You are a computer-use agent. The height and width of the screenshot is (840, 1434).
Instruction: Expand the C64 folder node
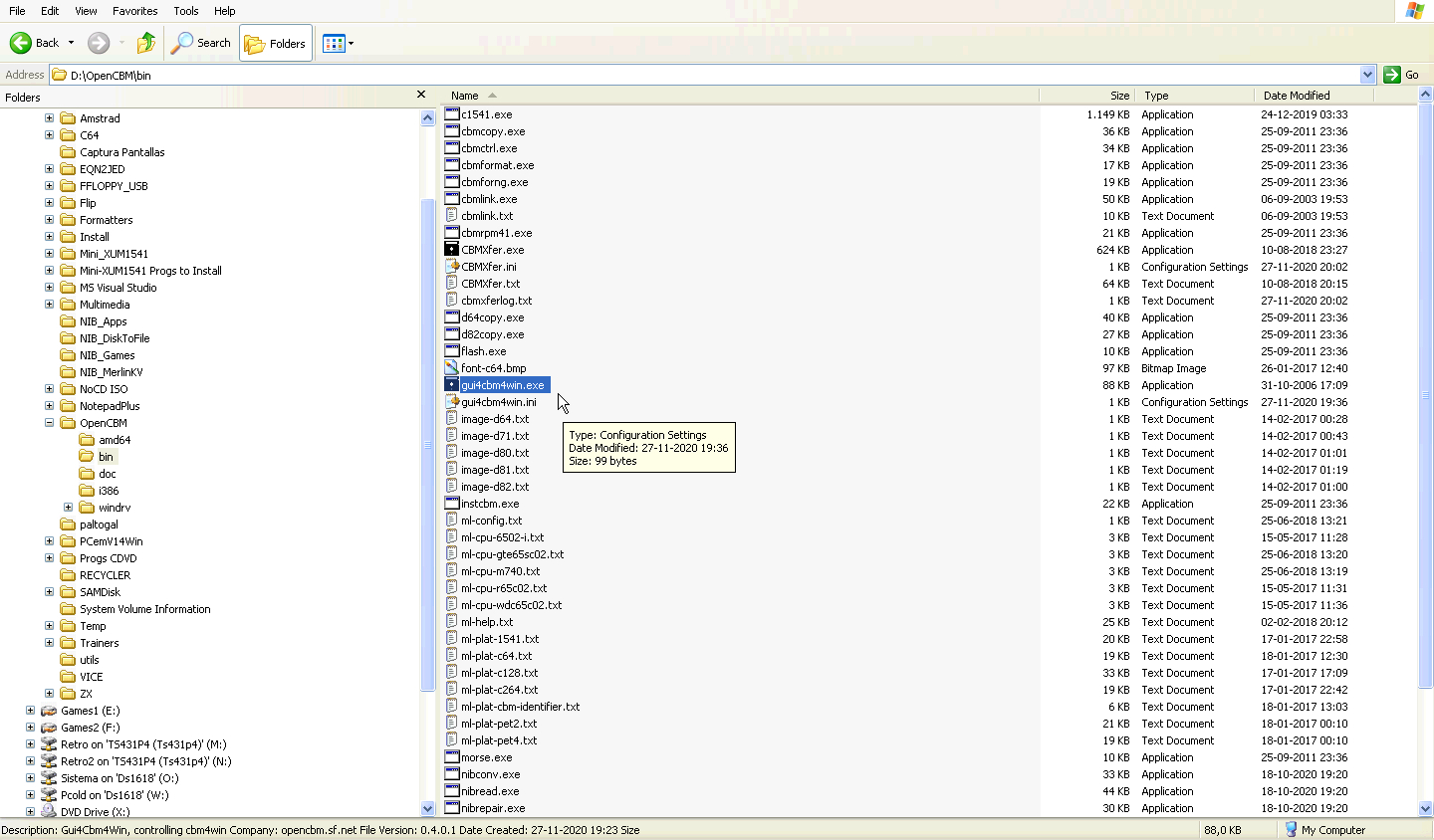click(x=49, y=135)
